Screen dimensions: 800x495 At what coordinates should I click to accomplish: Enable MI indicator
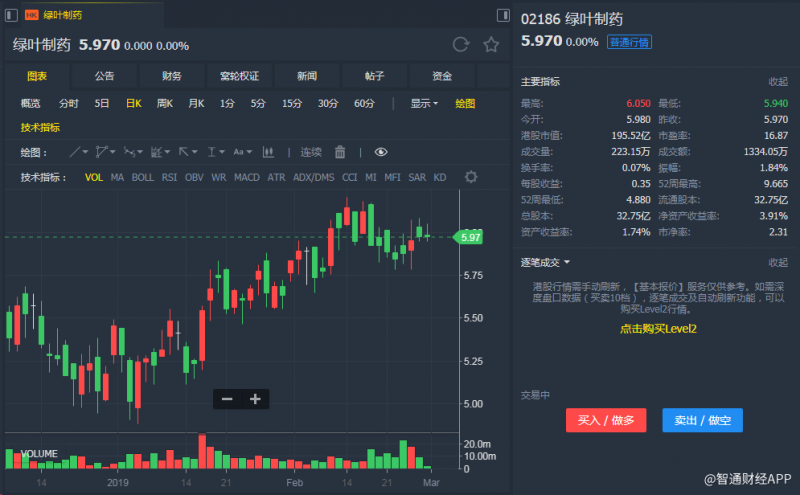click(x=371, y=178)
